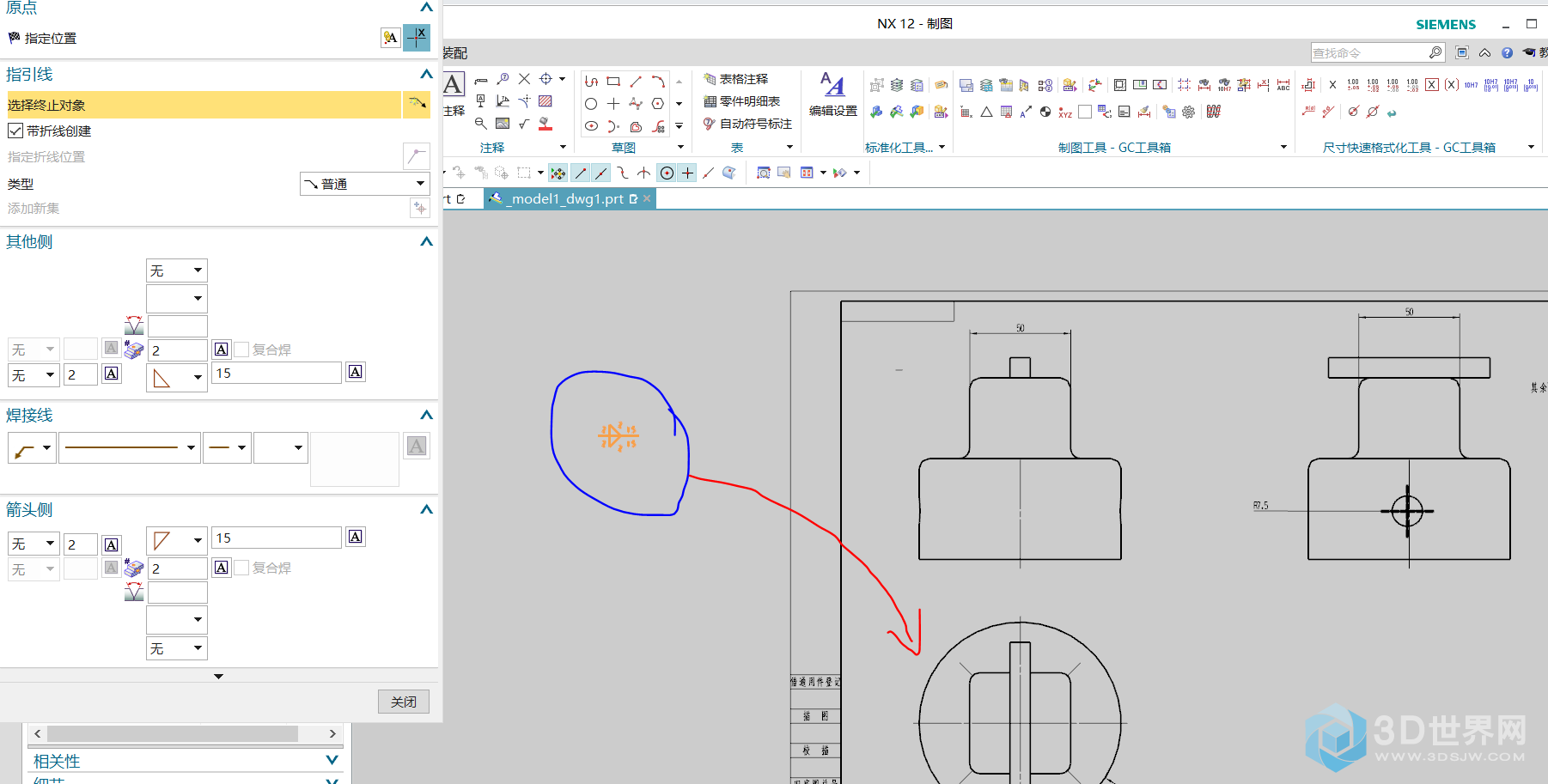The width and height of the screenshot is (1548, 784).
Task: Collapse the 焊接线 section
Action: pos(426,415)
